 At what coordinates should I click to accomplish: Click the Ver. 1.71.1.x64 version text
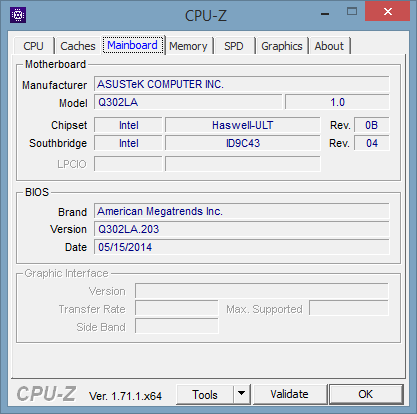[x=125, y=396]
